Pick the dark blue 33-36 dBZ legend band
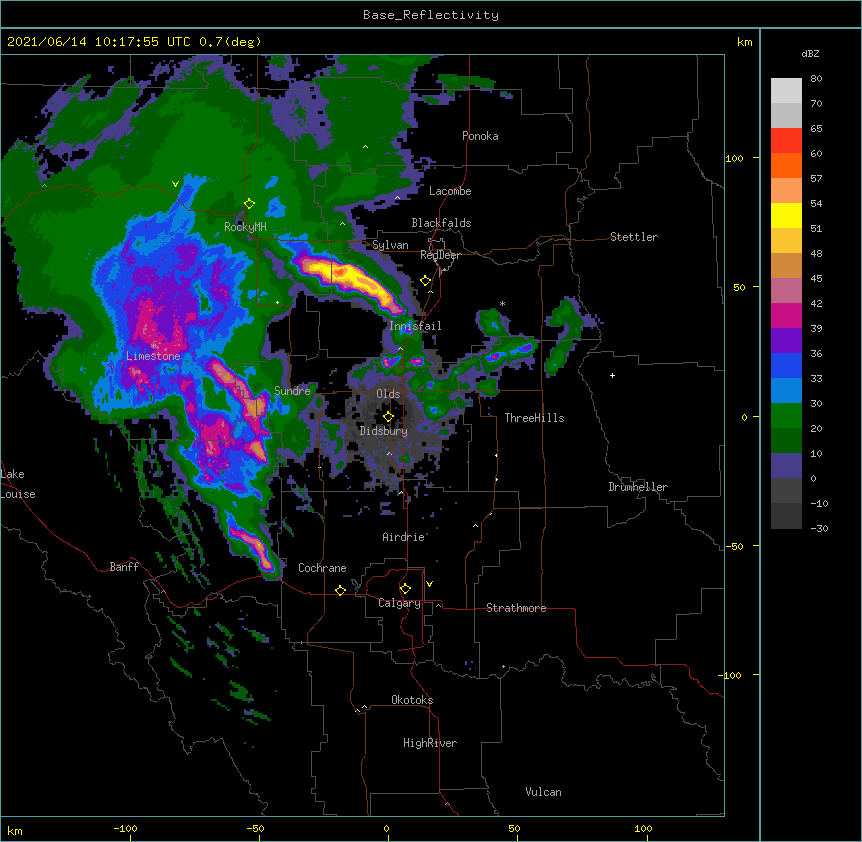The height and width of the screenshot is (842, 862). click(786, 365)
